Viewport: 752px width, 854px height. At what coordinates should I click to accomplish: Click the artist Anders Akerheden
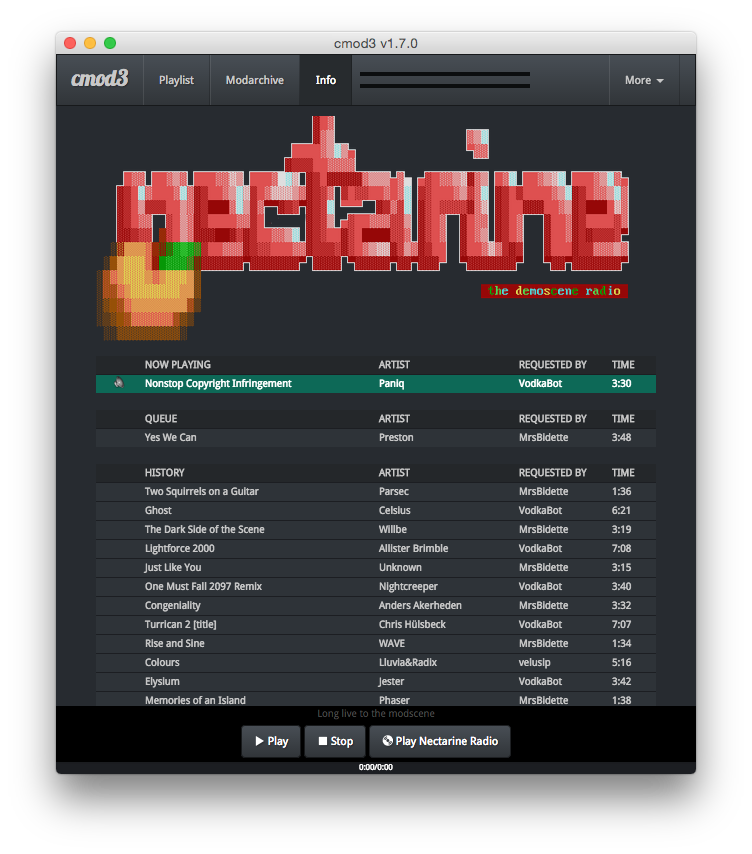pyautogui.click(x=420, y=606)
